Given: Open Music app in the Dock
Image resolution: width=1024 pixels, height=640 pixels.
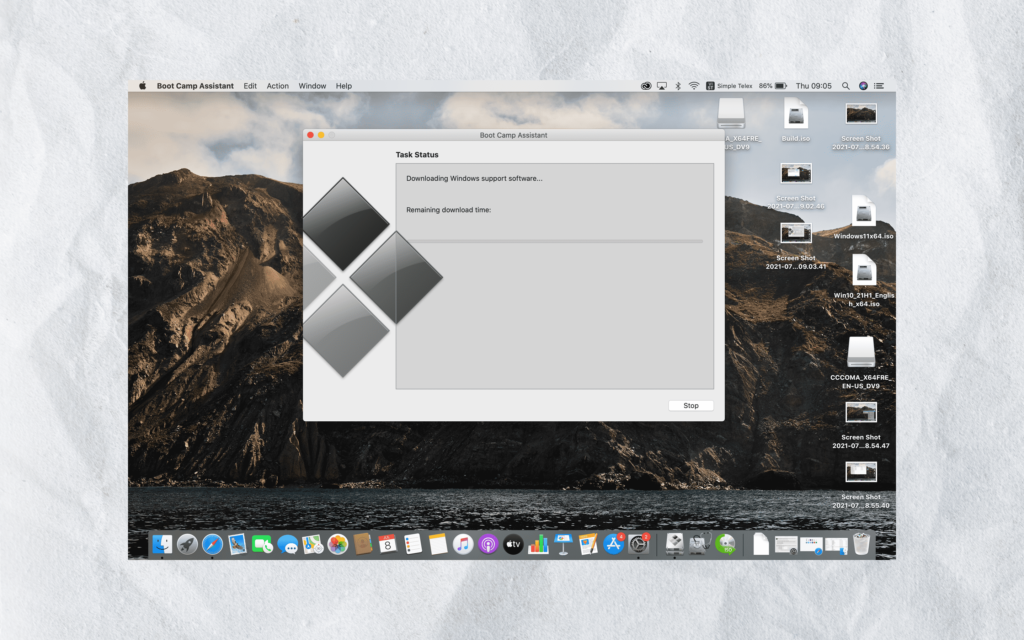Looking at the screenshot, I should point(463,544).
